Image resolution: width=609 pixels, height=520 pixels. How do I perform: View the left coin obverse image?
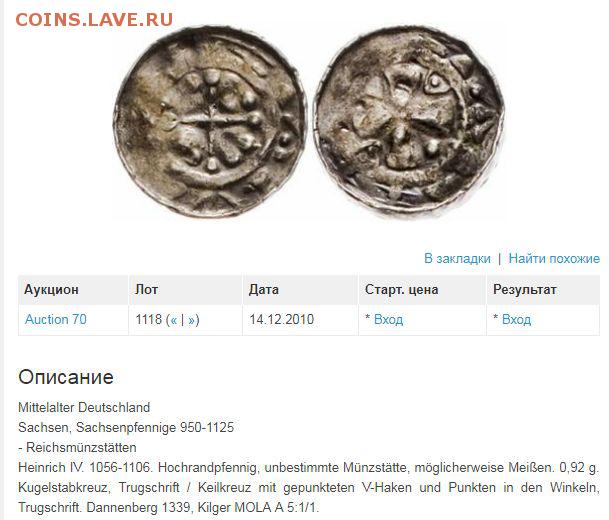211,122
